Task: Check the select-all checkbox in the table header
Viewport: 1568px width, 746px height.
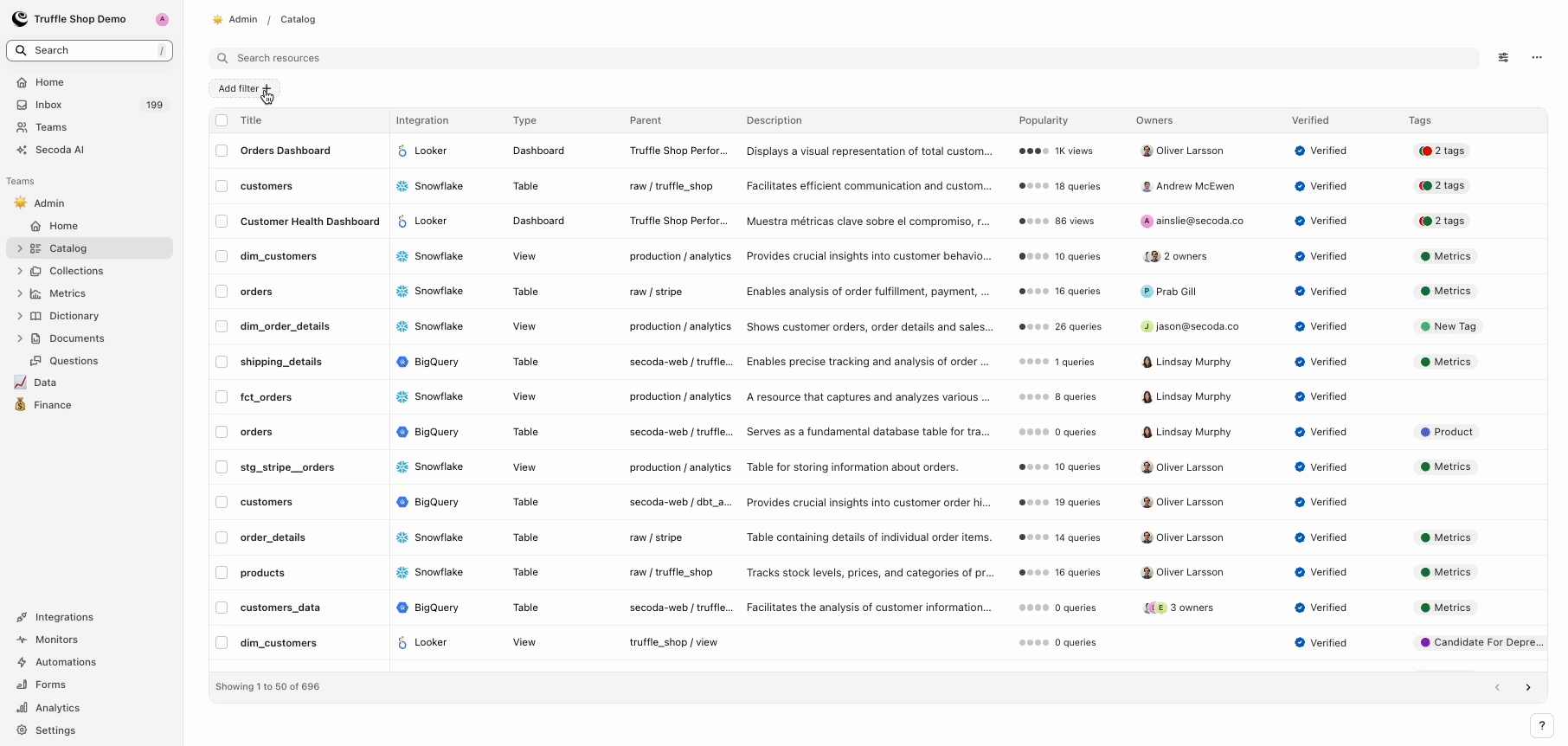Action: (222, 120)
